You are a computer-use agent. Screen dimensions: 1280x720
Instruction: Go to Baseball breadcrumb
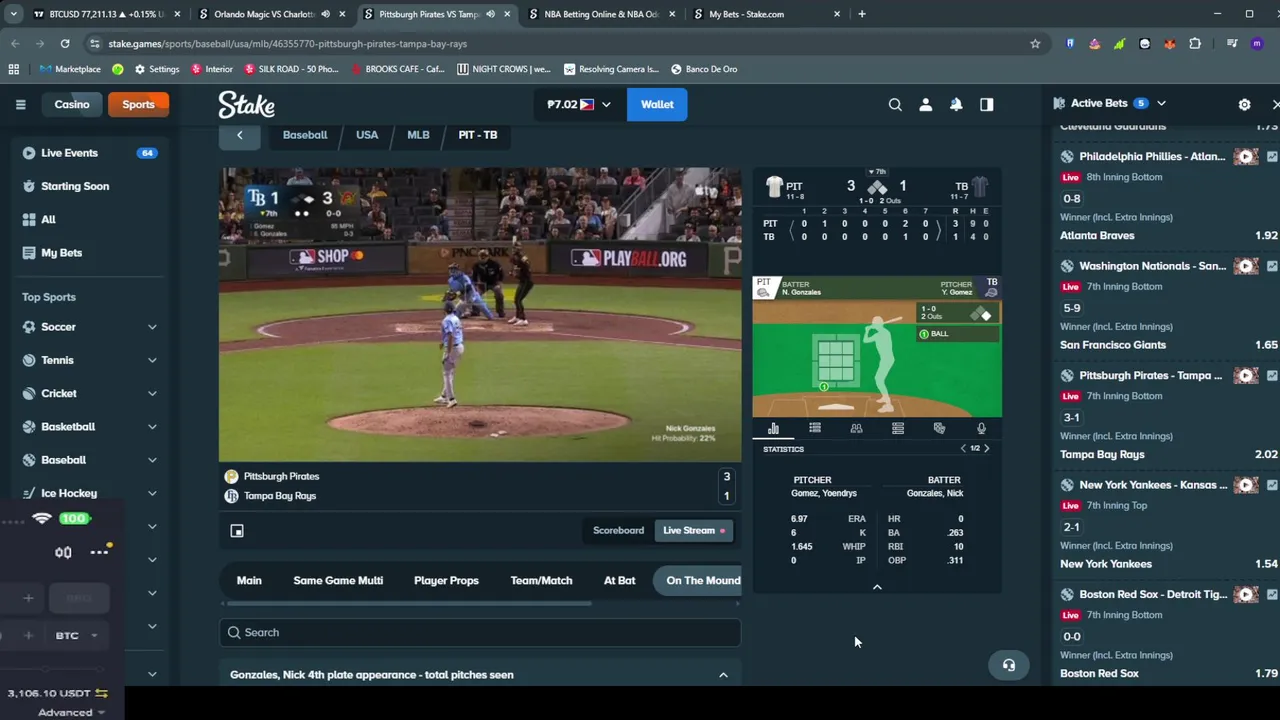pos(305,135)
